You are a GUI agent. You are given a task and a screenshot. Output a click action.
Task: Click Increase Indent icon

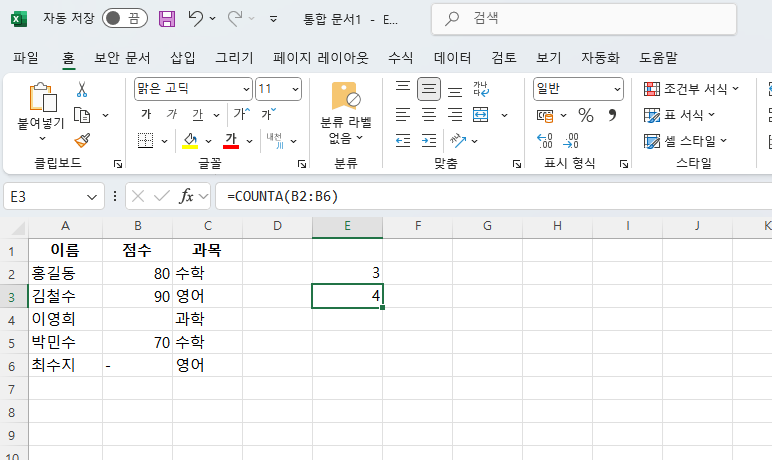[429, 141]
